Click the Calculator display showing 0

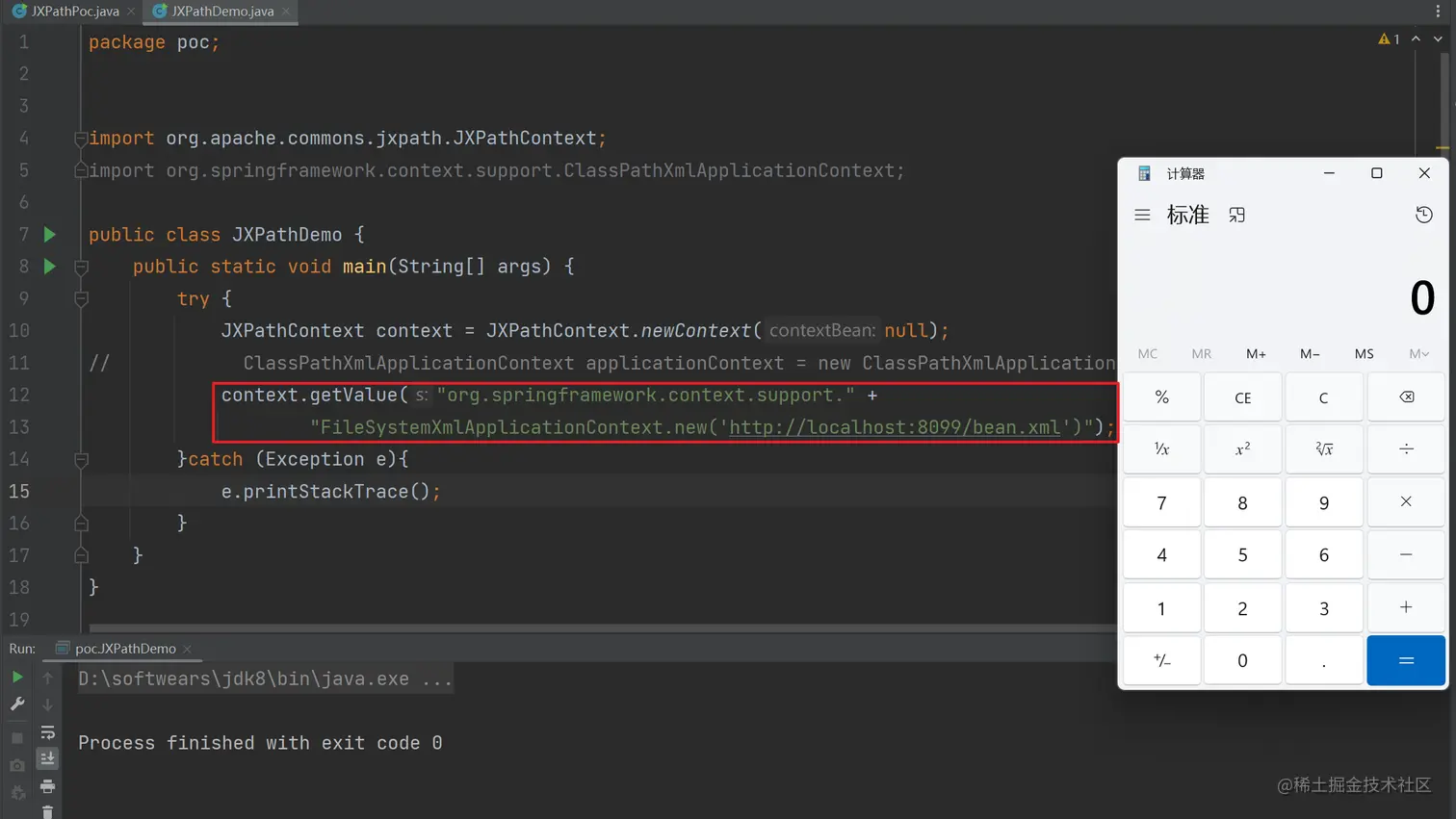pos(1421,297)
